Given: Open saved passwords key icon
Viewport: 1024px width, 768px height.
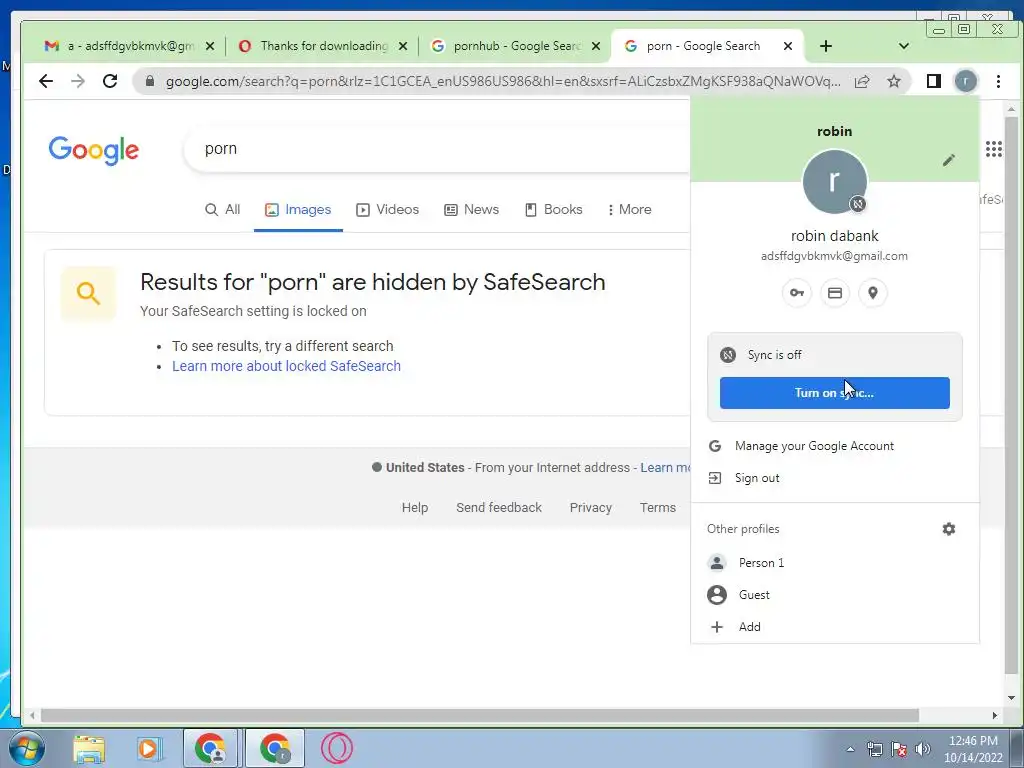Looking at the screenshot, I should click(x=797, y=293).
